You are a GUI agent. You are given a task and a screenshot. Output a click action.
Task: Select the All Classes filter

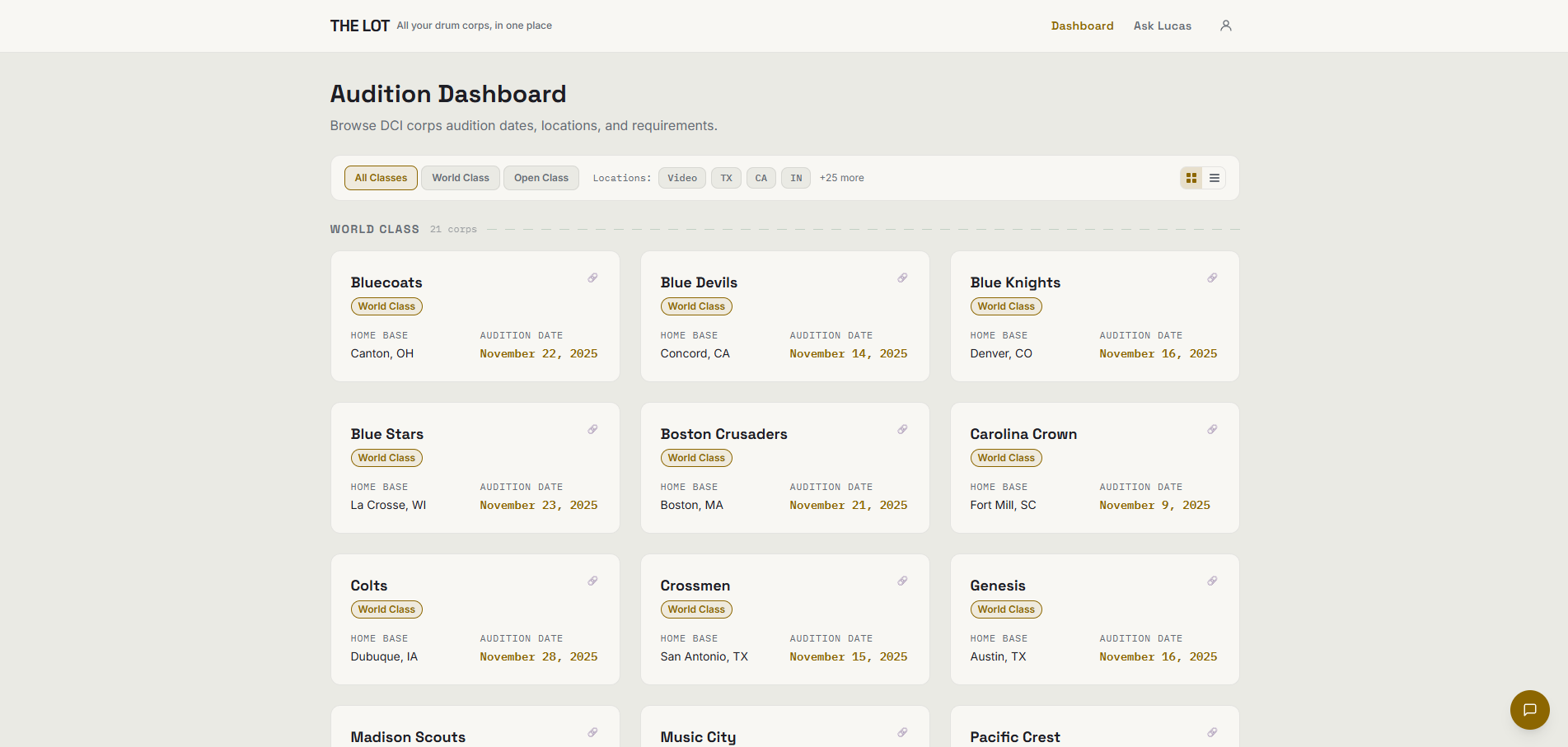point(381,178)
